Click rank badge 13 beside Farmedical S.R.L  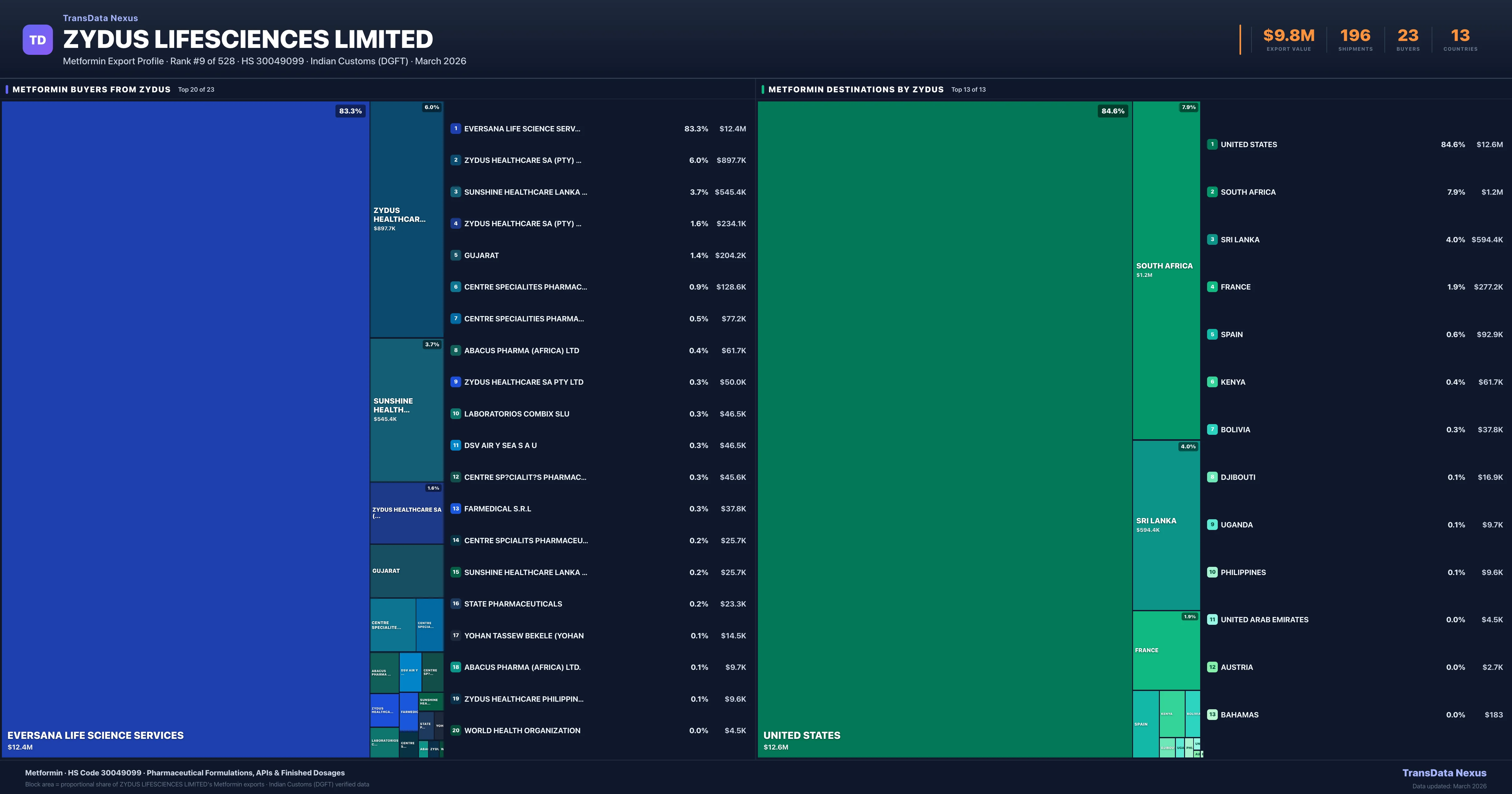click(x=455, y=509)
